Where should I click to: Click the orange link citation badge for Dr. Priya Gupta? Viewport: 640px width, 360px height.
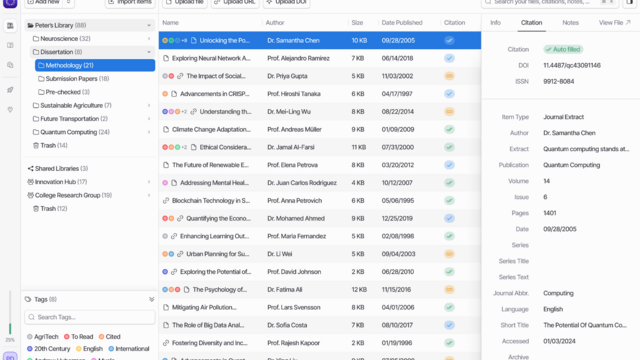pyautogui.click(x=449, y=76)
